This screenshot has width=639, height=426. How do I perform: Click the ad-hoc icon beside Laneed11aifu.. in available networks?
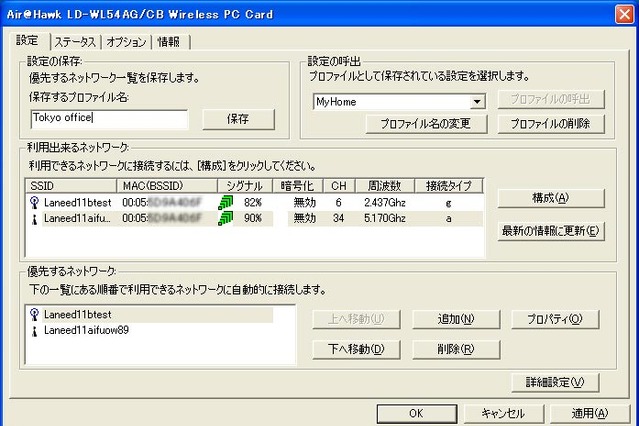point(35,219)
